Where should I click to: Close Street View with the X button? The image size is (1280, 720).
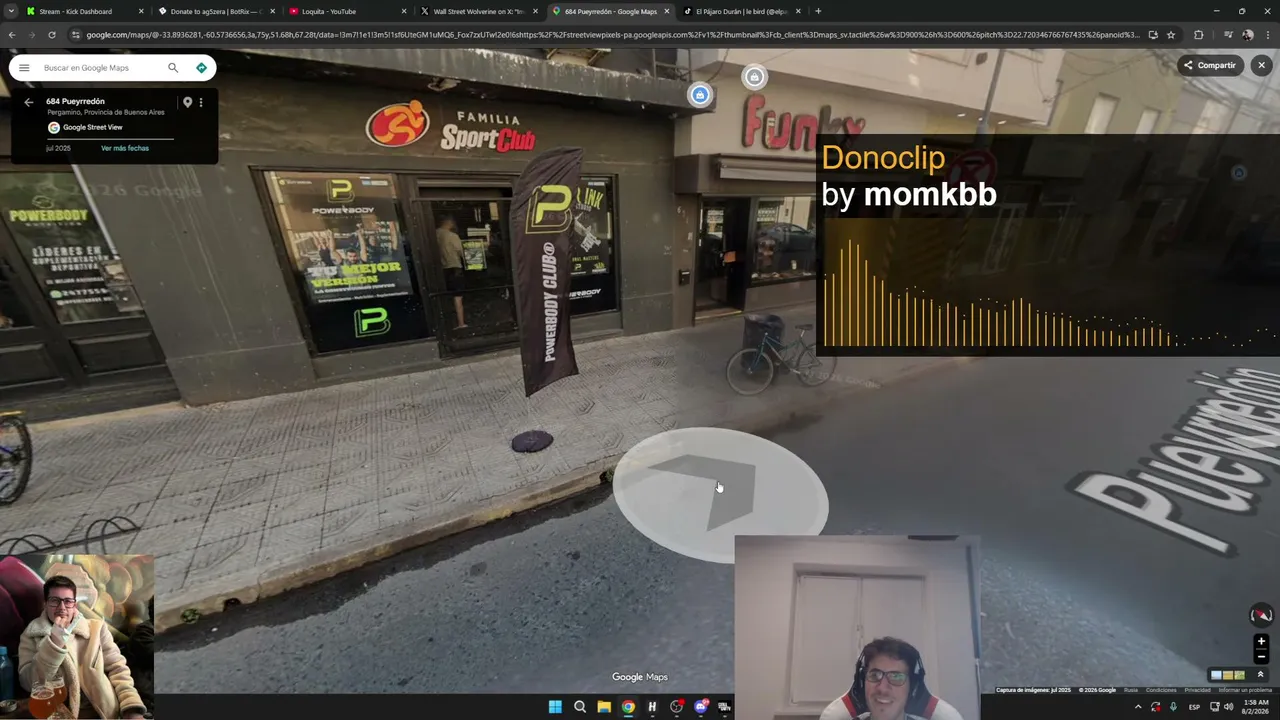click(x=1262, y=65)
